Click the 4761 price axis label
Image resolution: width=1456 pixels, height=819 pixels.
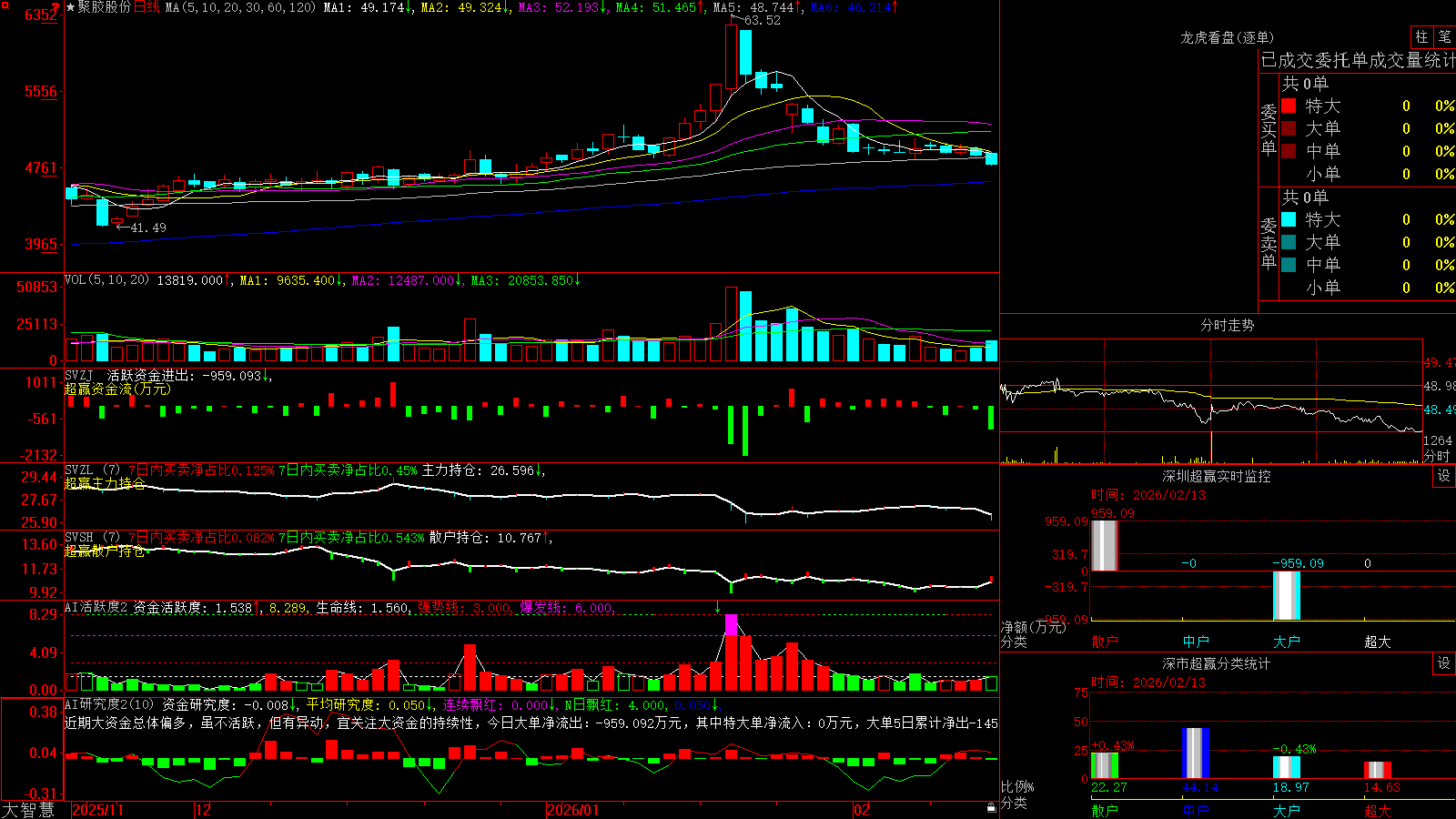click(41, 167)
